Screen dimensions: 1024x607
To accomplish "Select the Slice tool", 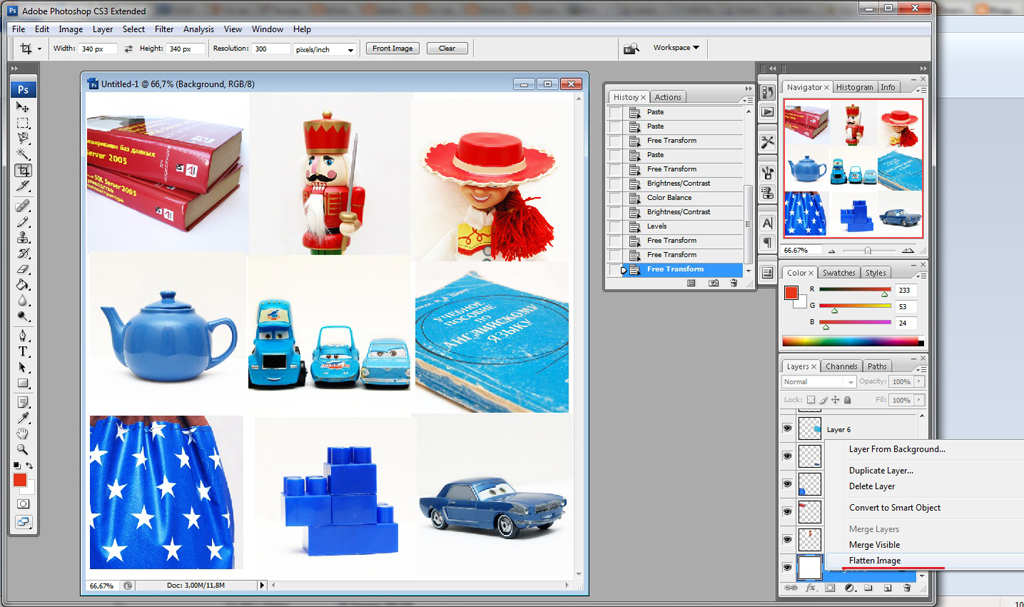I will [23, 186].
